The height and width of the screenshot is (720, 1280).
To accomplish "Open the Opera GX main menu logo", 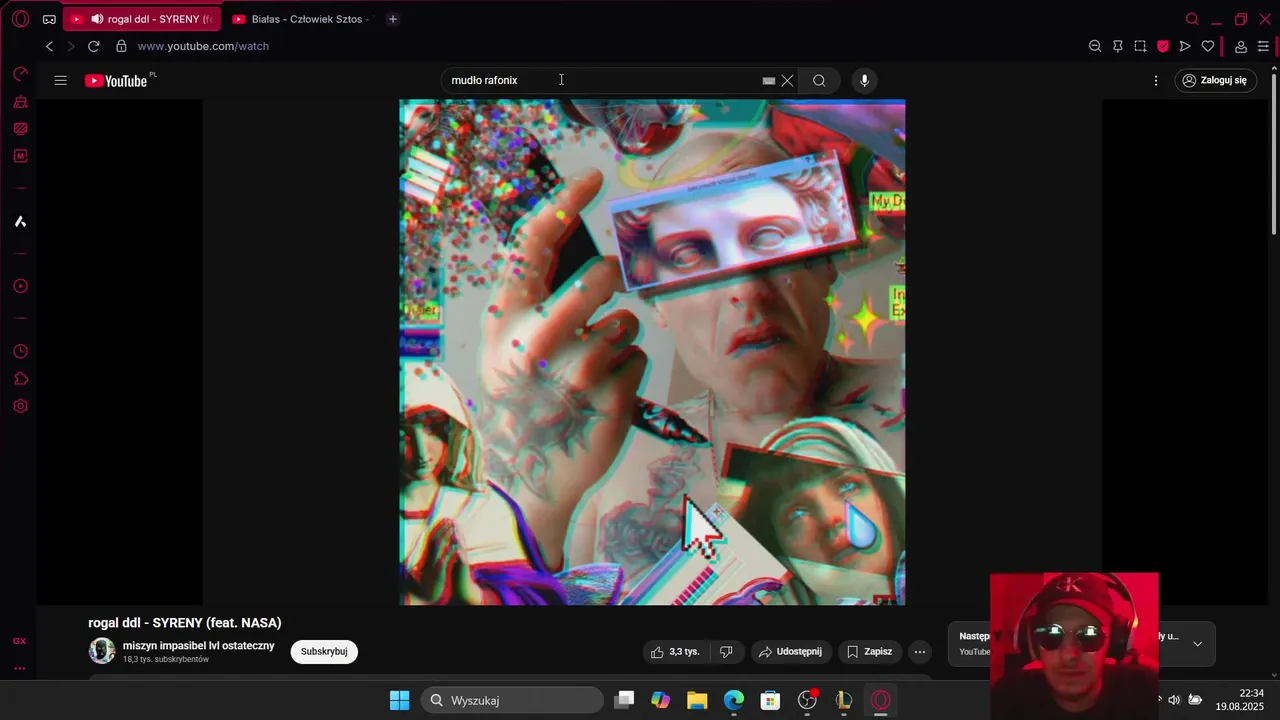I will 20,19.
